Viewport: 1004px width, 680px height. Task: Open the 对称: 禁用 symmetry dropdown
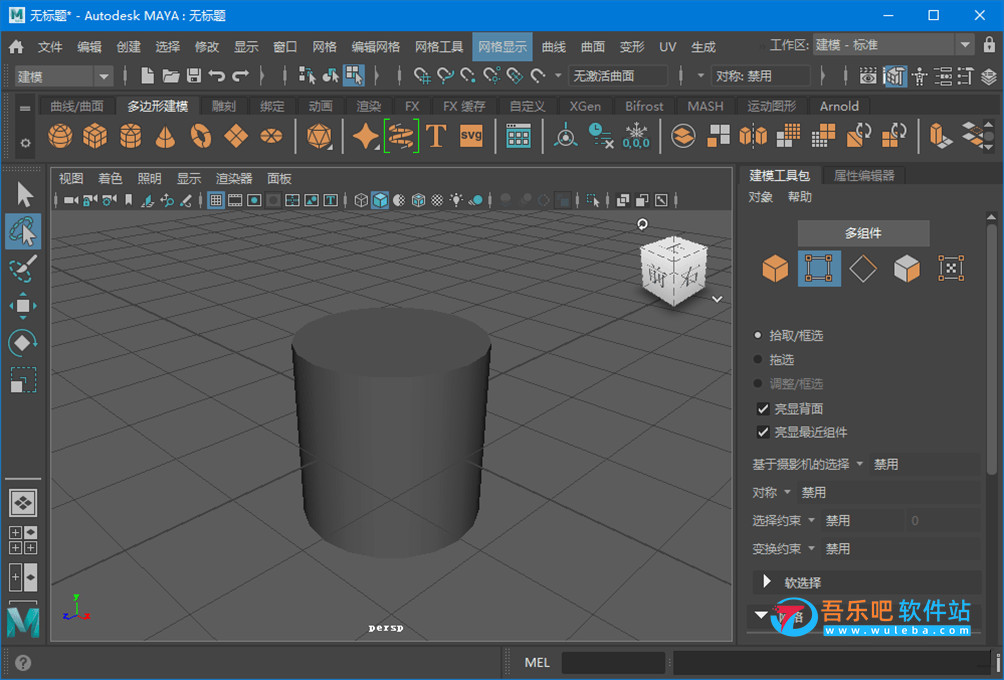[x=761, y=76]
